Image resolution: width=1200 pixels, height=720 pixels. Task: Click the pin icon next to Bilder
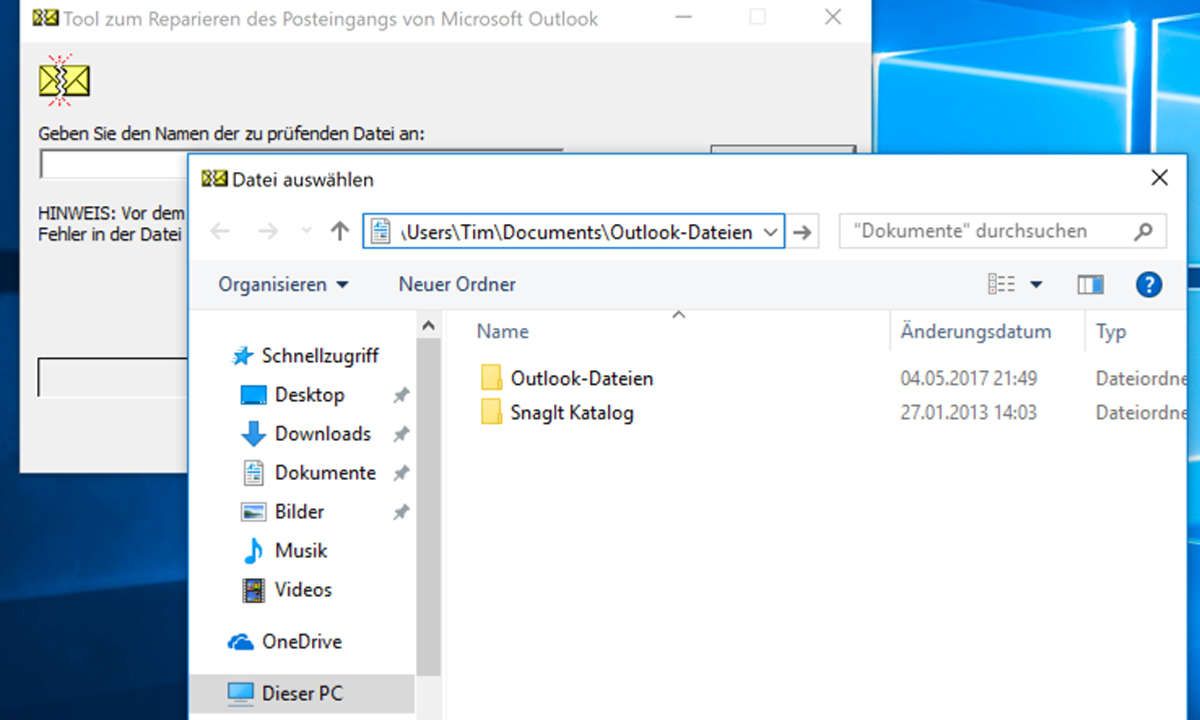[401, 513]
